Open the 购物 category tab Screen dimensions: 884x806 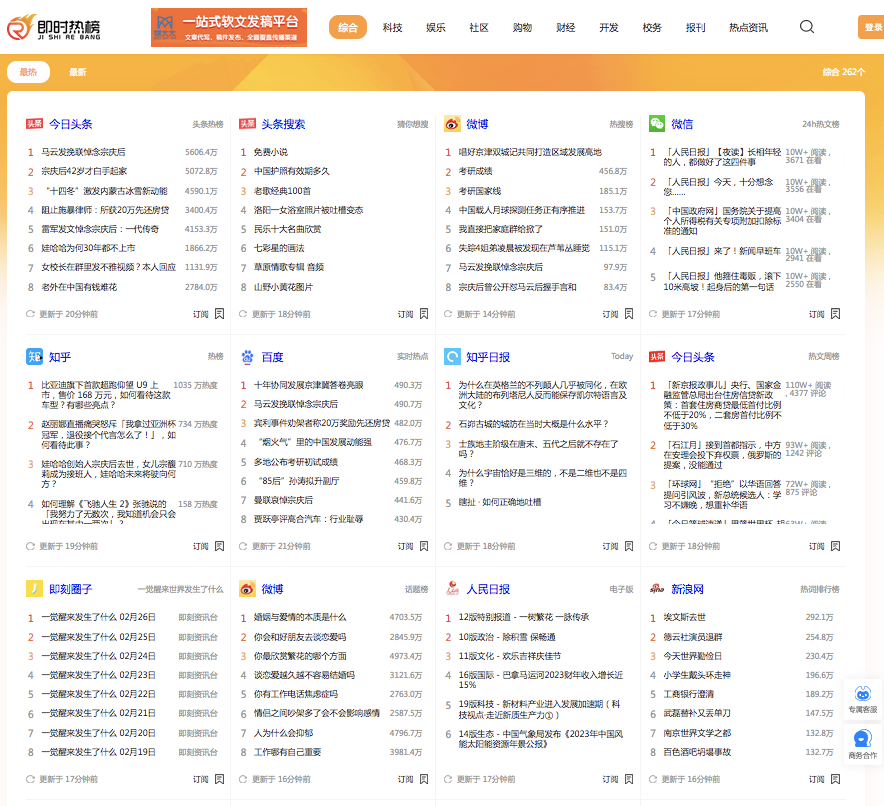coord(522,28)
